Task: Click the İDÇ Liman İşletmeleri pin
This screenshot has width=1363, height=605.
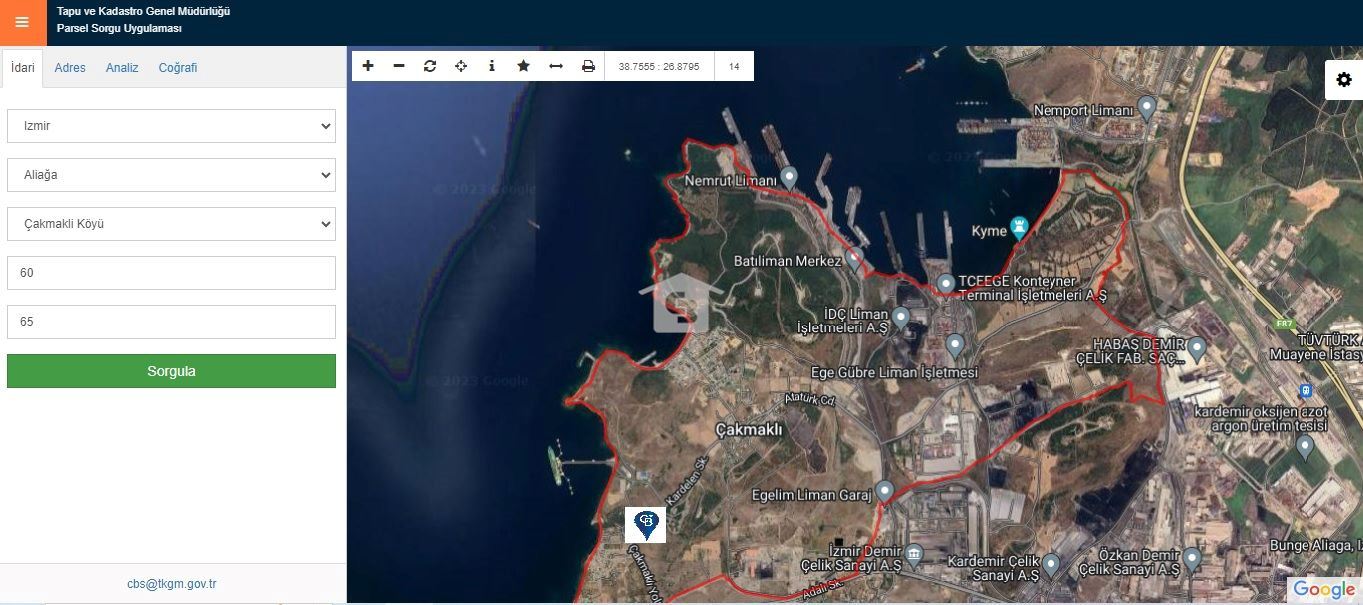Action: pyautogui.click(x=901, y=319)
